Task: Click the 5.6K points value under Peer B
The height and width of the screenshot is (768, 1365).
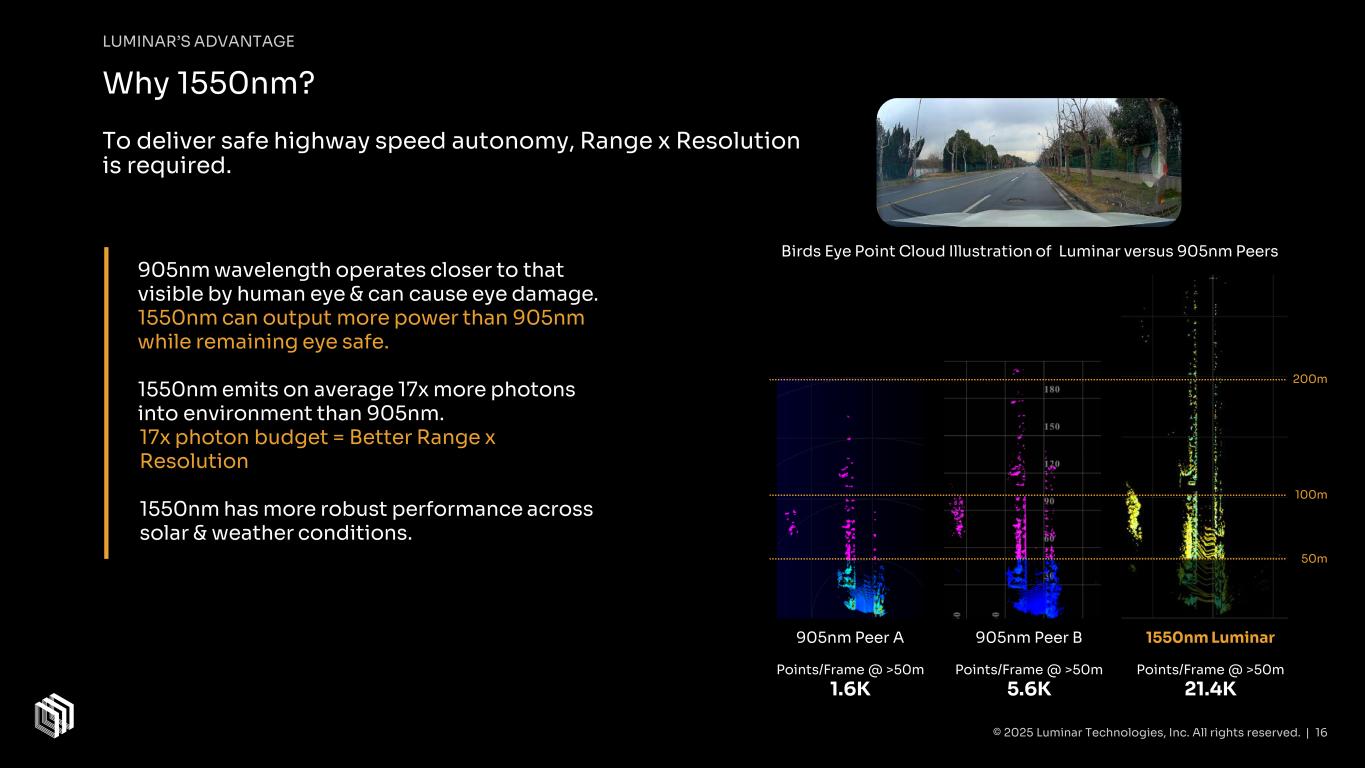Action: coord(1029,689)
